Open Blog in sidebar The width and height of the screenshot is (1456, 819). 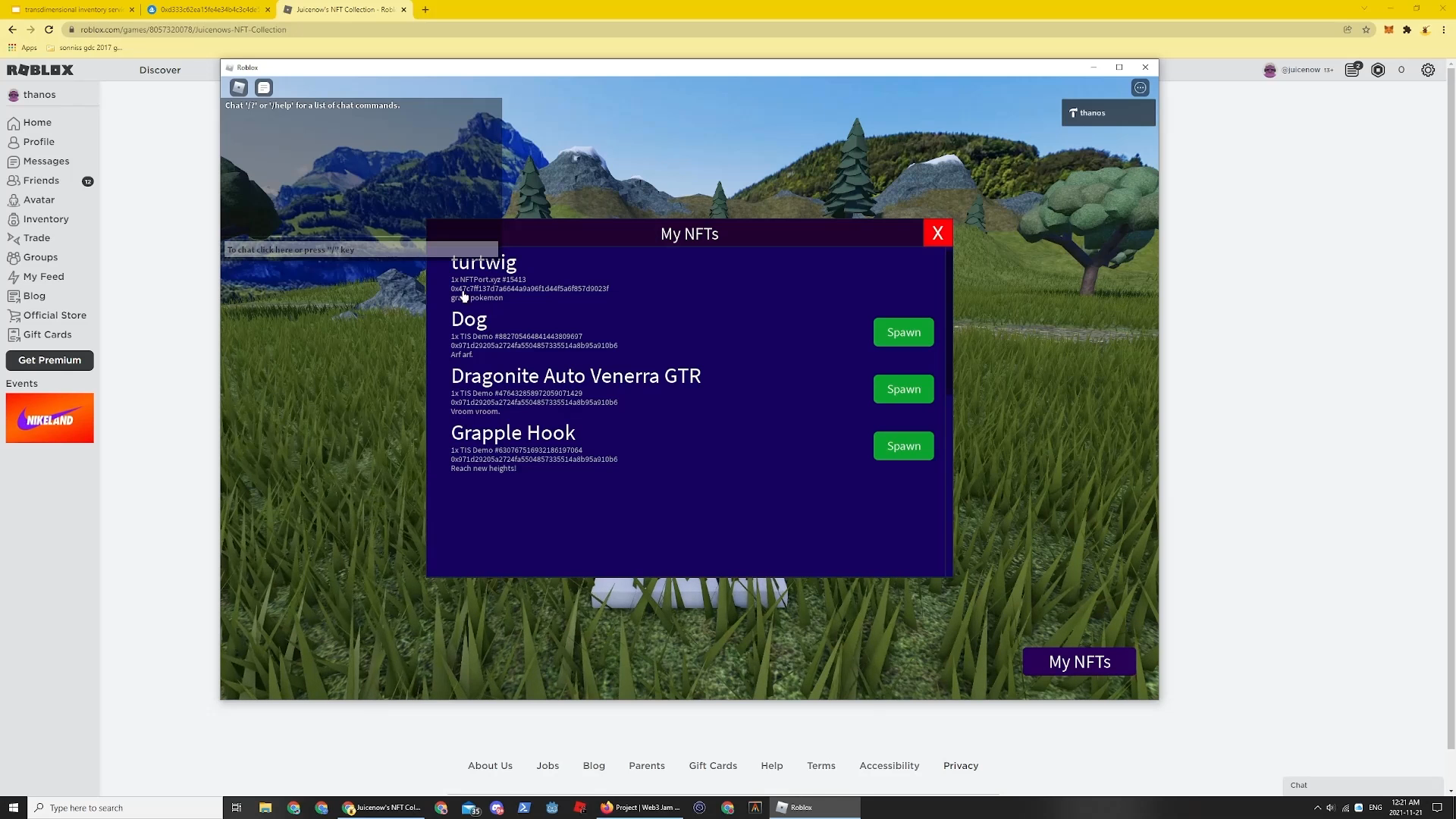pos(27,296)
